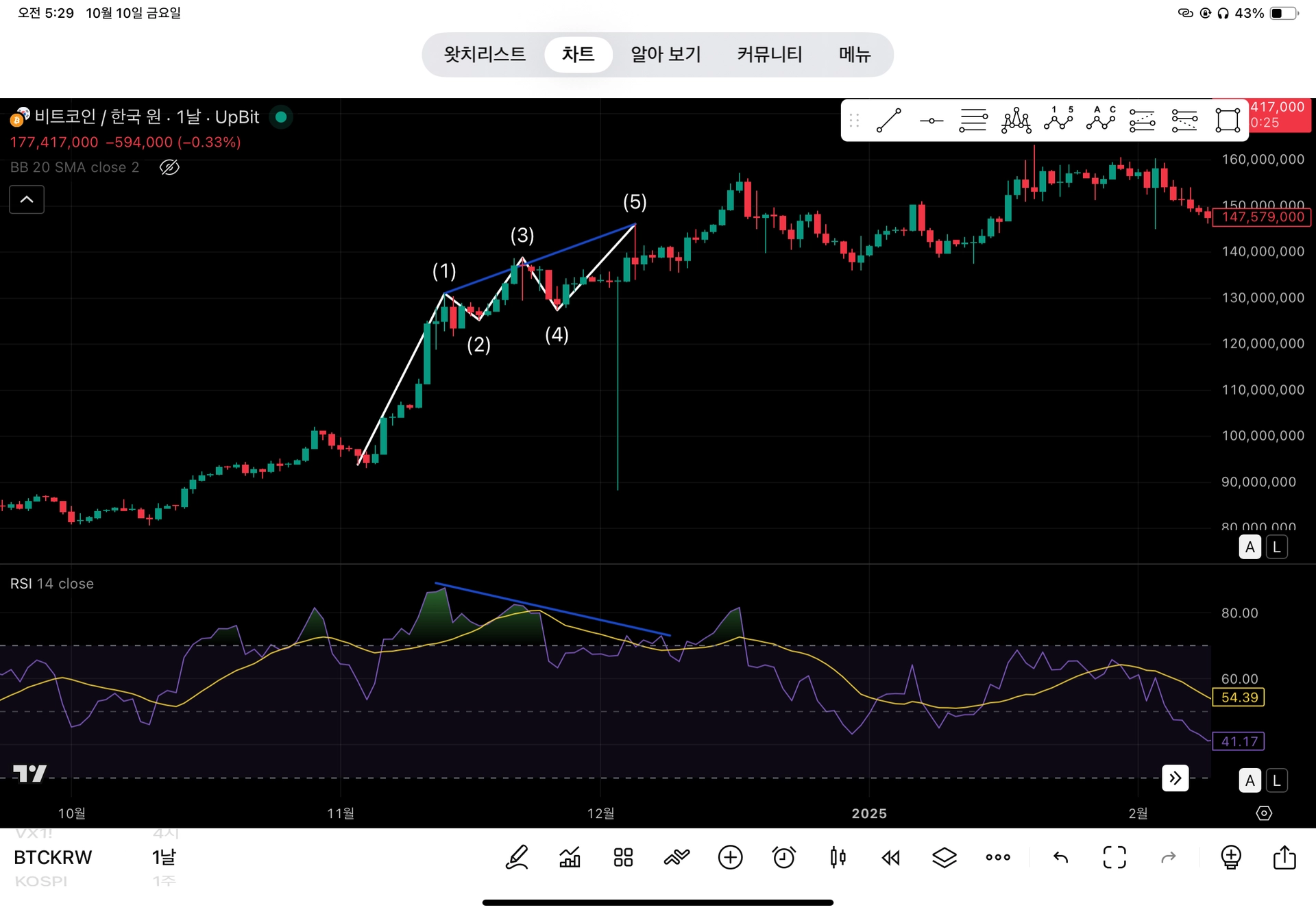Share the chart

pyautogui.click(x=1284, y=857)
